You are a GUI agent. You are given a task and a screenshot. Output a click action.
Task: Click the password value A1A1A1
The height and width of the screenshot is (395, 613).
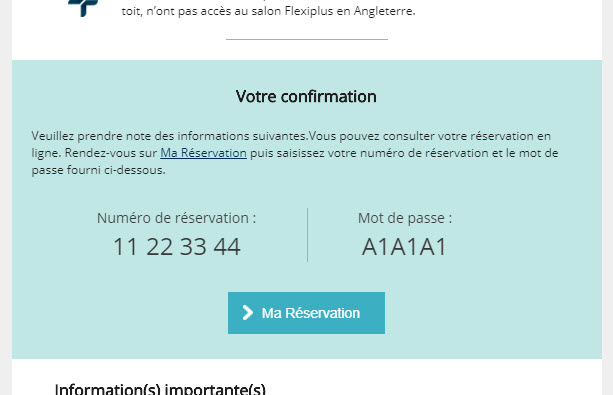click(404, 247)
